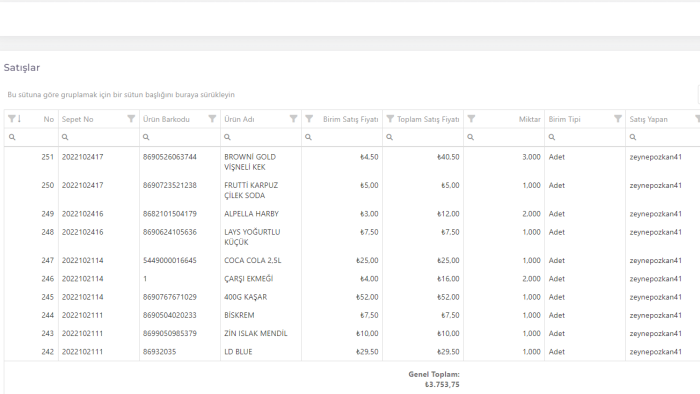Open the Ürün Adı column filter
This screenshot has width=700, height=394.
point(293,119)
